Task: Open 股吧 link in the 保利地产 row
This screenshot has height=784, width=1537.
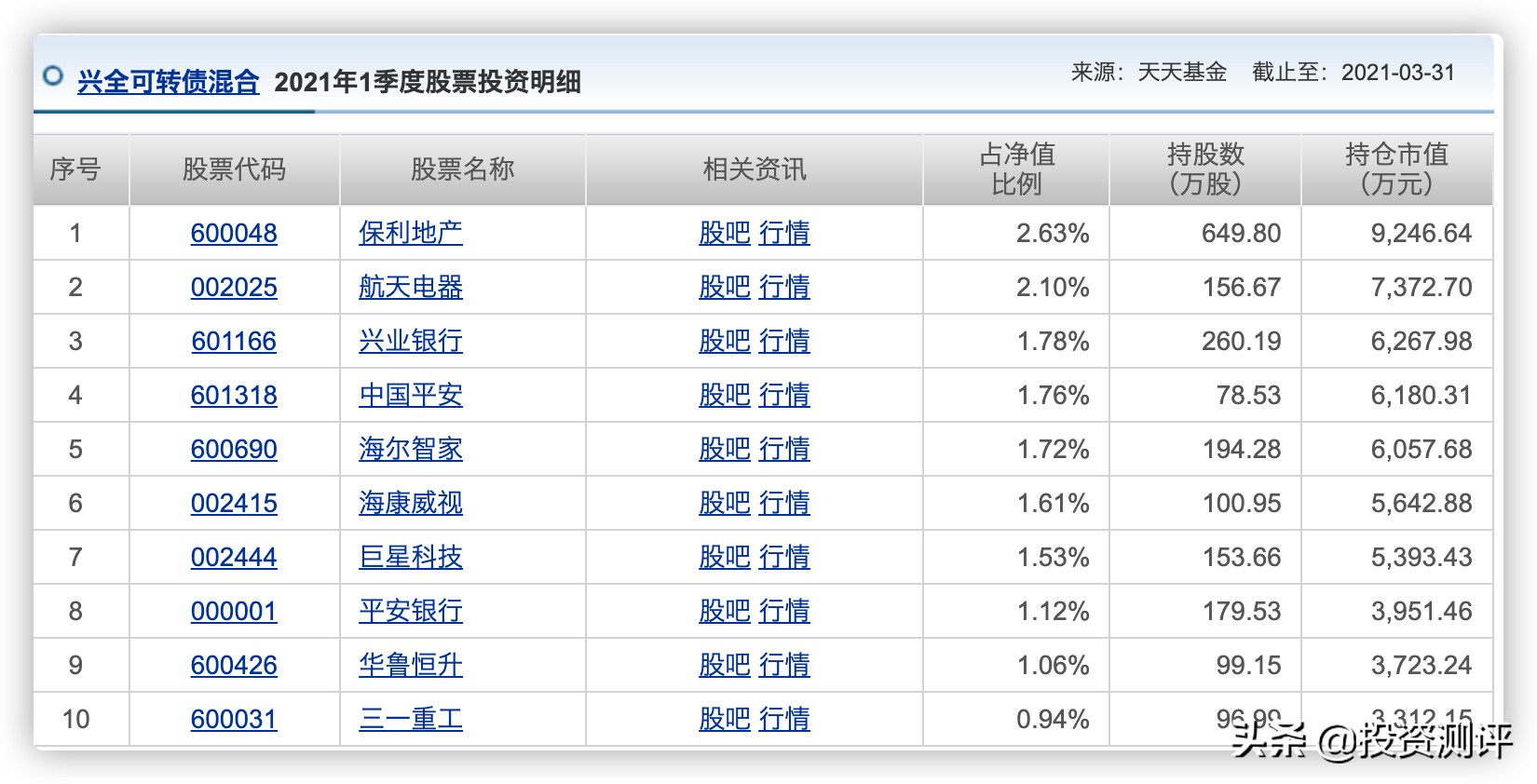Action: click(x=725, y=233)
